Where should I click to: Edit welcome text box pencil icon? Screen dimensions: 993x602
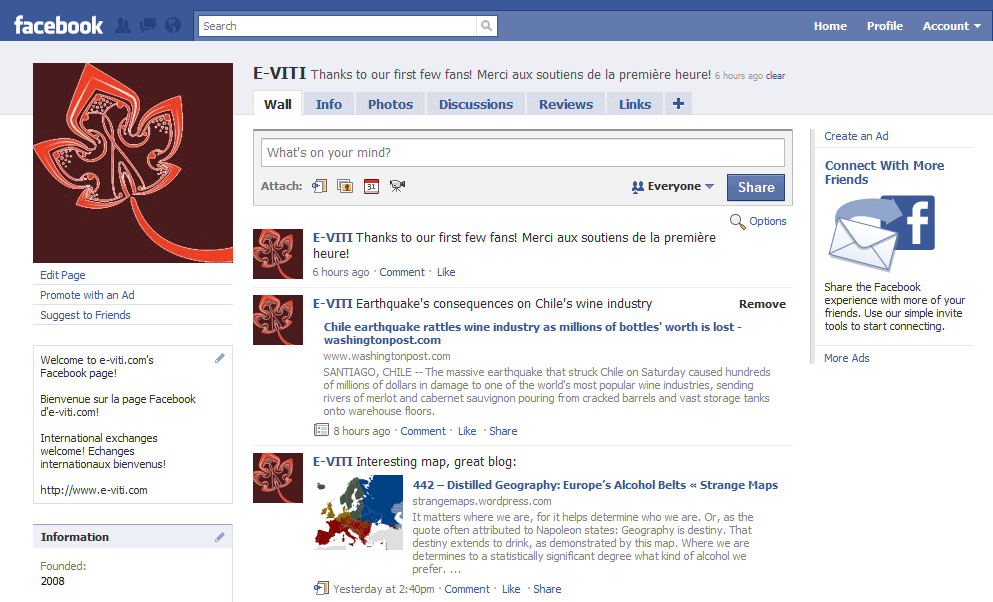(x=220, y=358)
